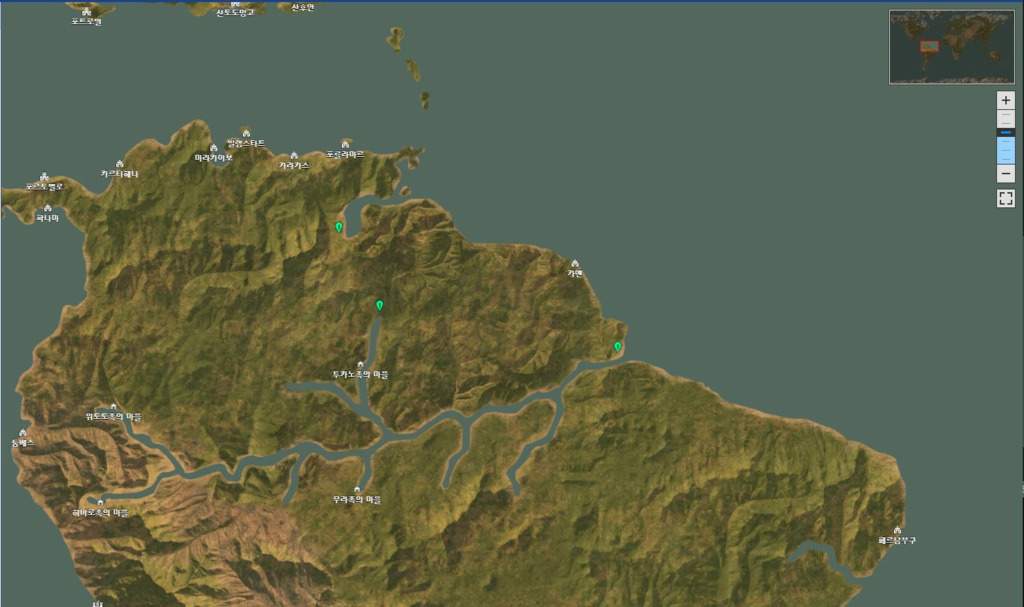Click the 마라카이보 label
The image size is (1024, 607).
coord(214,158)
